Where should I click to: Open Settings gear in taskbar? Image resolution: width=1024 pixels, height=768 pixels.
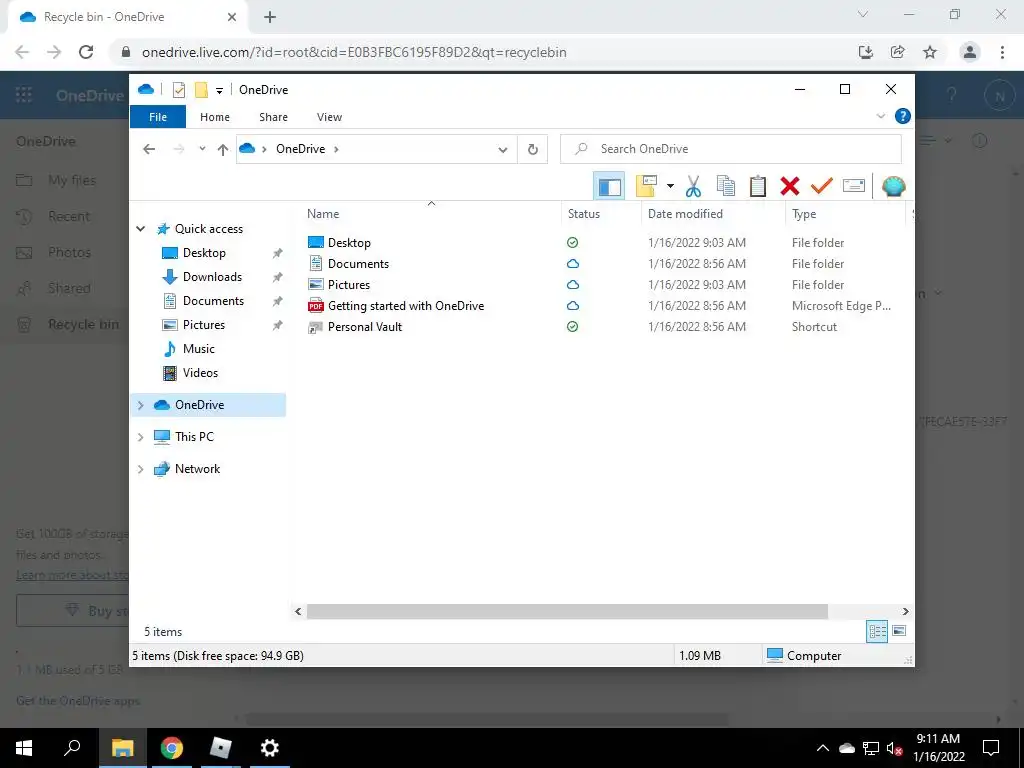pyautogui.click(x=270, y=748)
